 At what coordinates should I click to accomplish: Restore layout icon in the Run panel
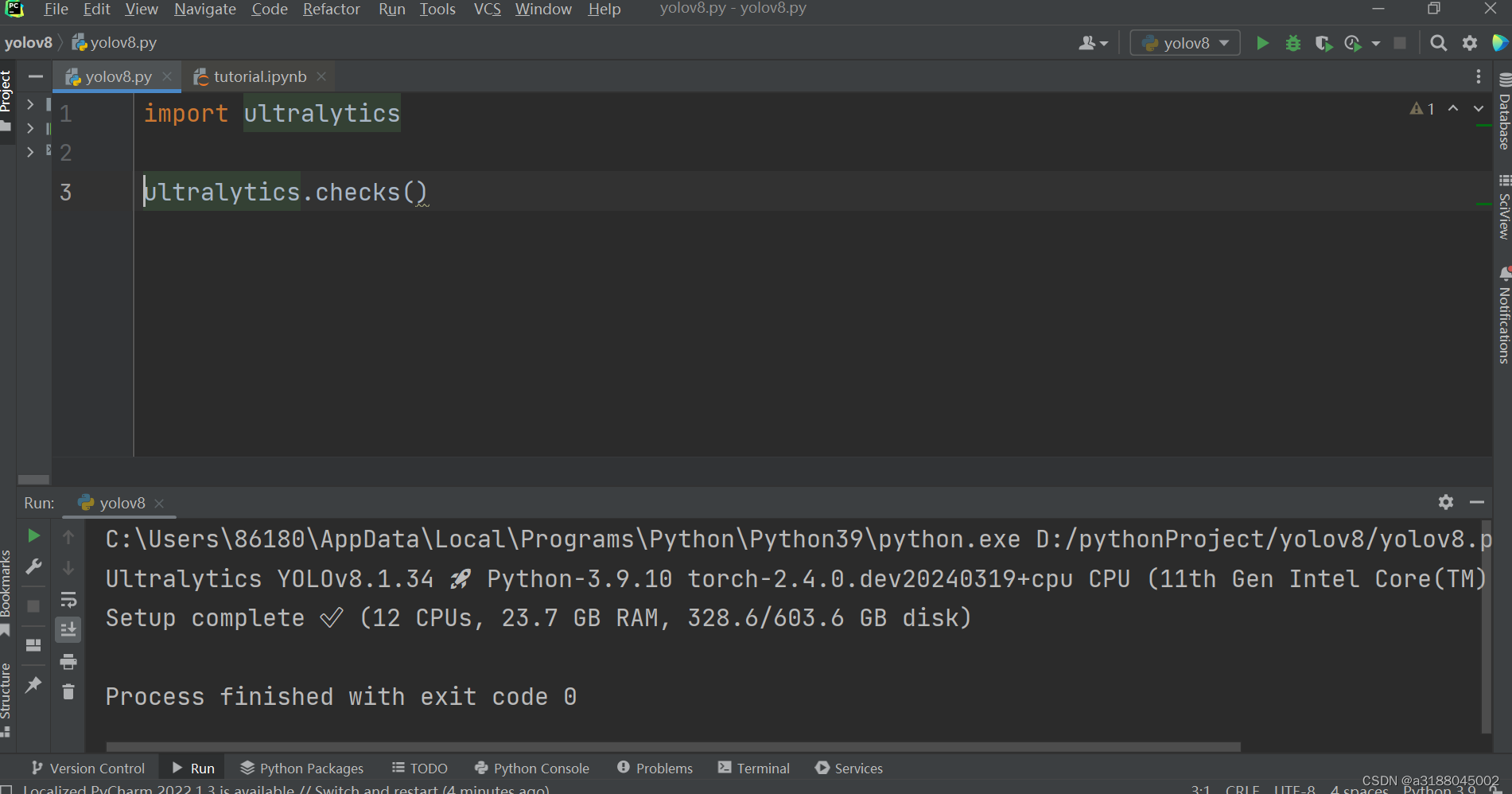point(33,645)
